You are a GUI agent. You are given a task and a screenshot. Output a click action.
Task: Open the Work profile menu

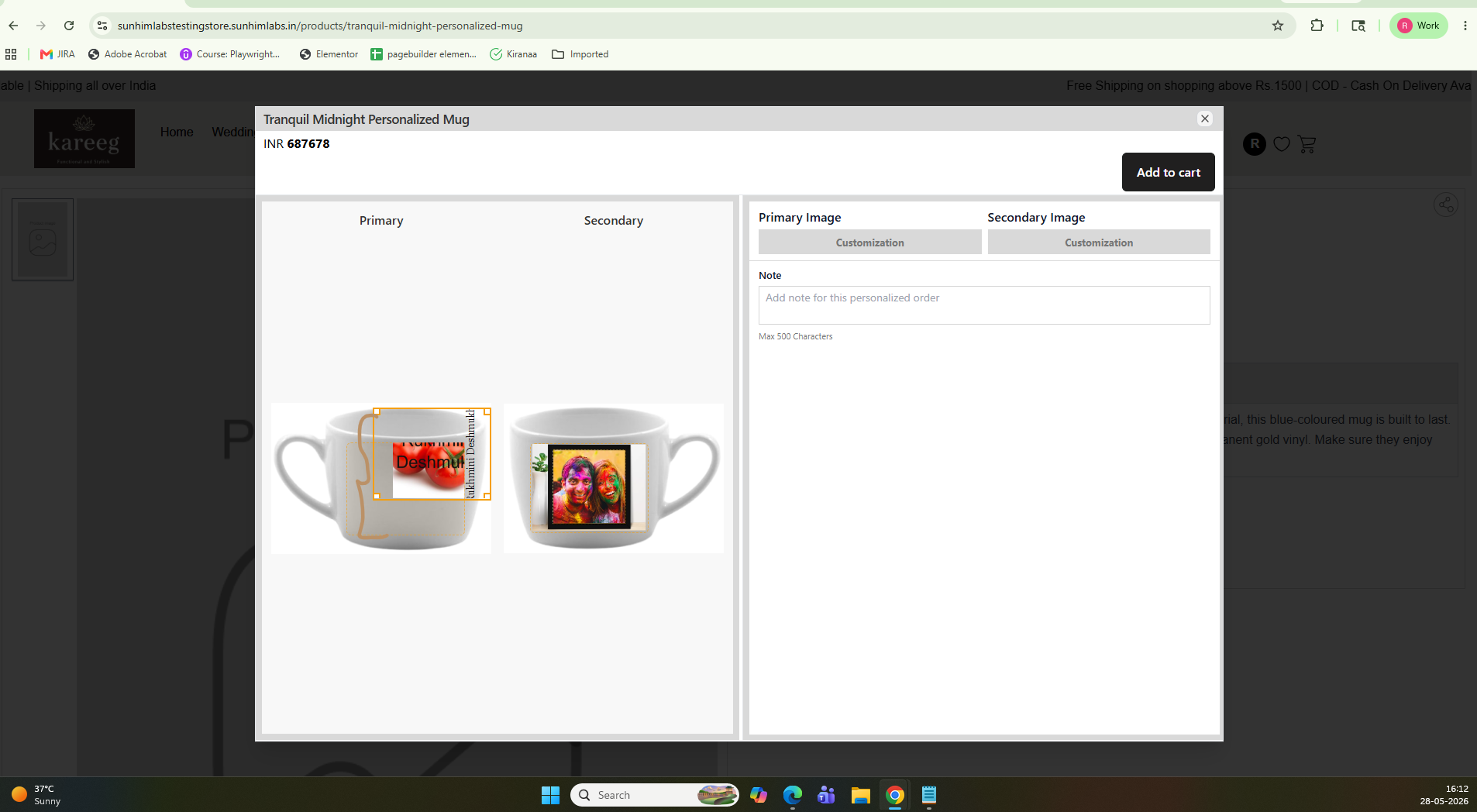point(1418,26)
